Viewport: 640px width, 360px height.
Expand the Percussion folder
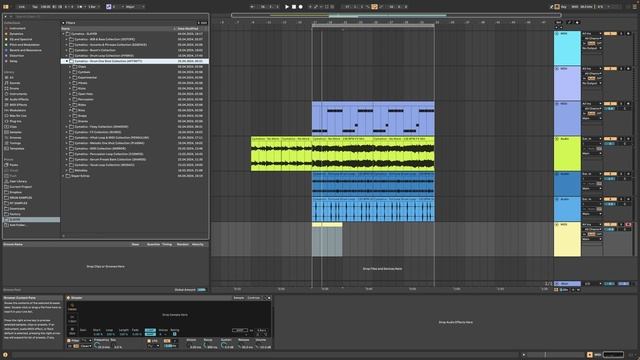pos(70,99)
